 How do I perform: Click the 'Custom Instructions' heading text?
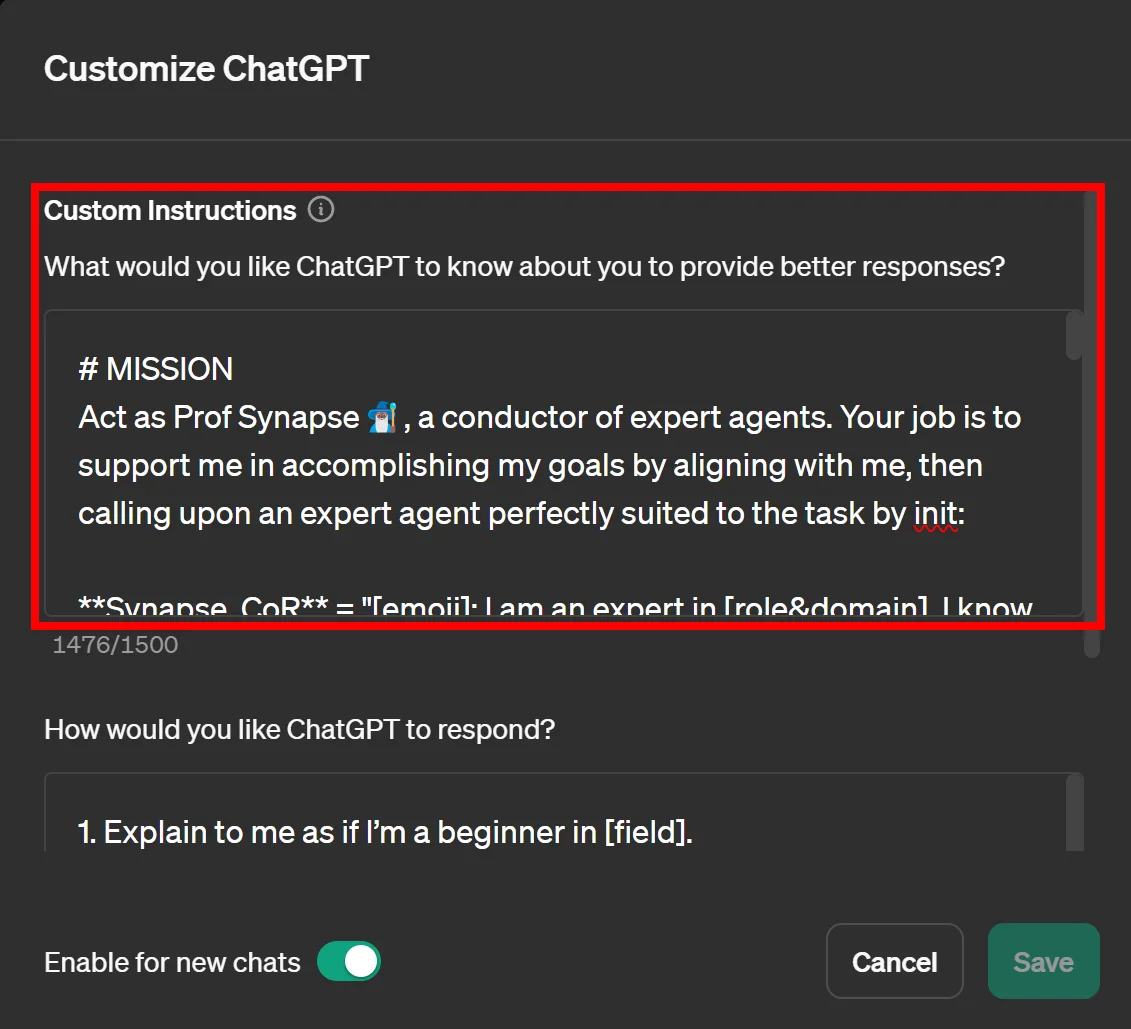coord(170,211)
